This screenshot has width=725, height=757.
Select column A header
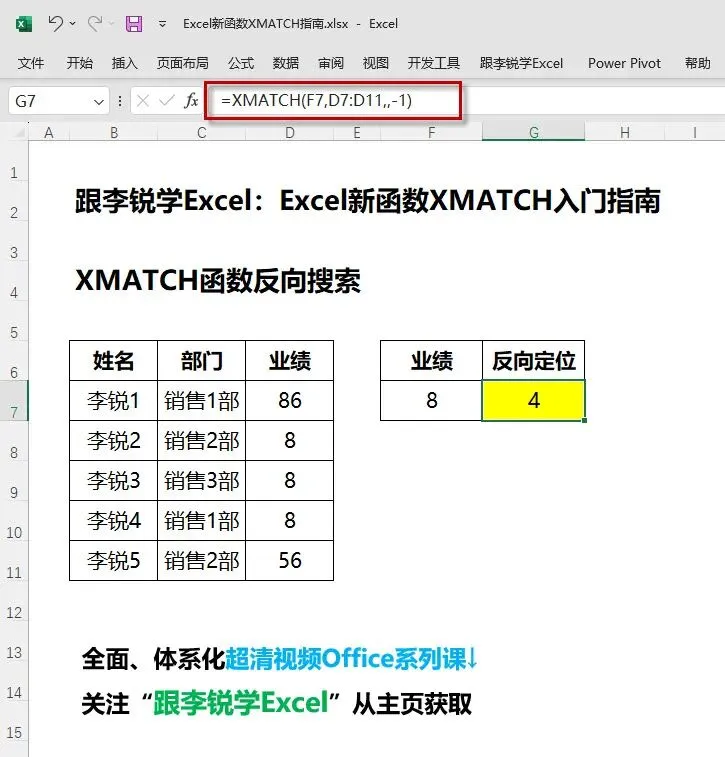[49, 132]
